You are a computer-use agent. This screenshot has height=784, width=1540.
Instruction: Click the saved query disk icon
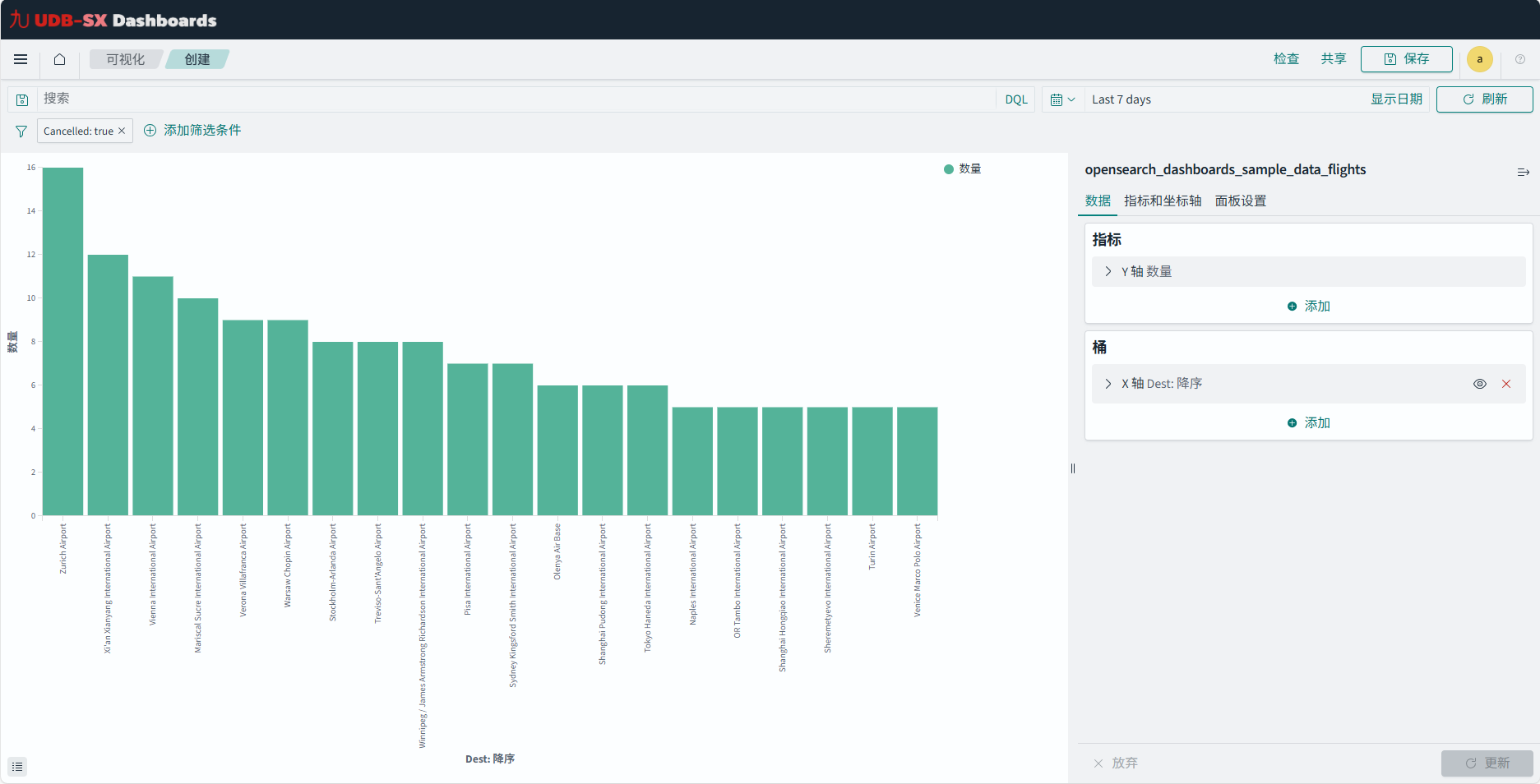(22, 99)
